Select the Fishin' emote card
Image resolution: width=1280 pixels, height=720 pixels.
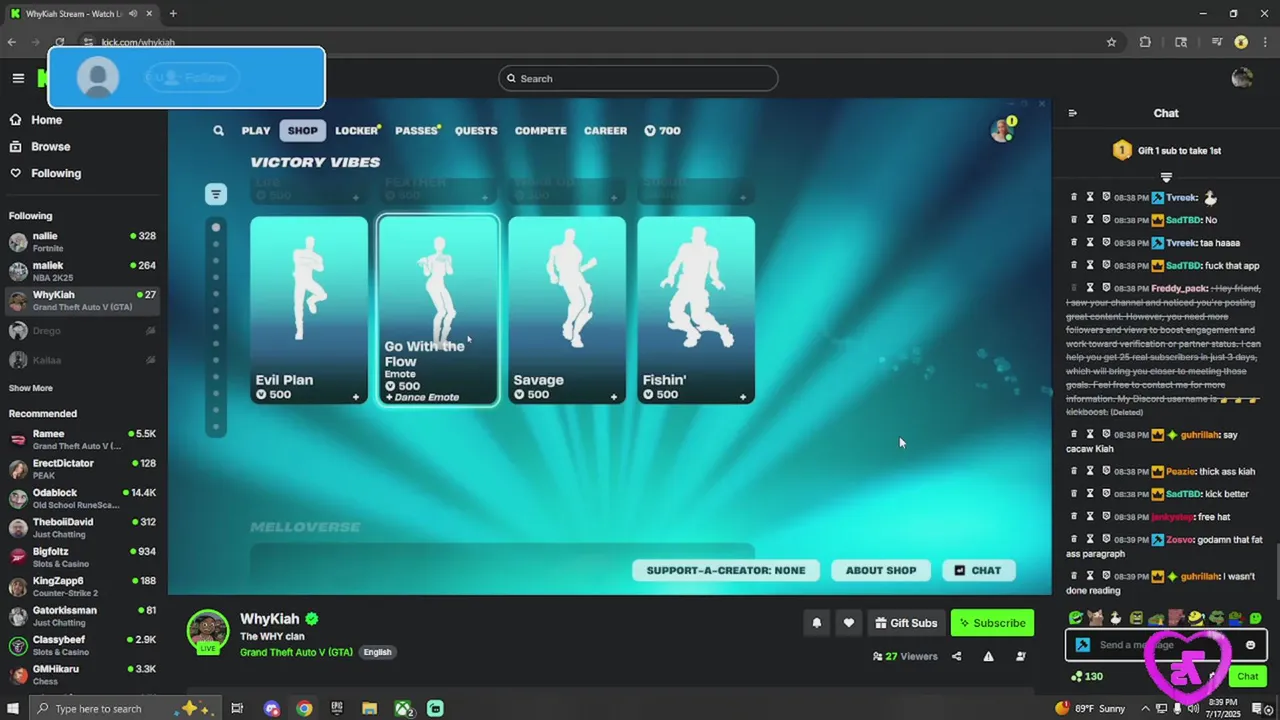(696, 310)
